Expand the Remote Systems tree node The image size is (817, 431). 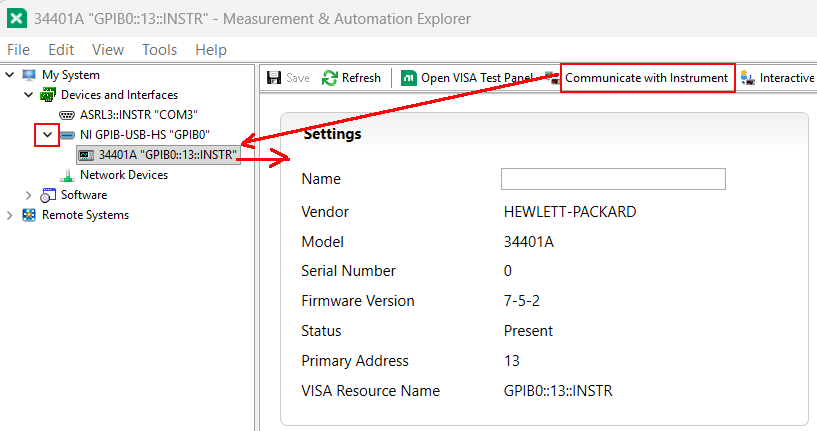9,215
